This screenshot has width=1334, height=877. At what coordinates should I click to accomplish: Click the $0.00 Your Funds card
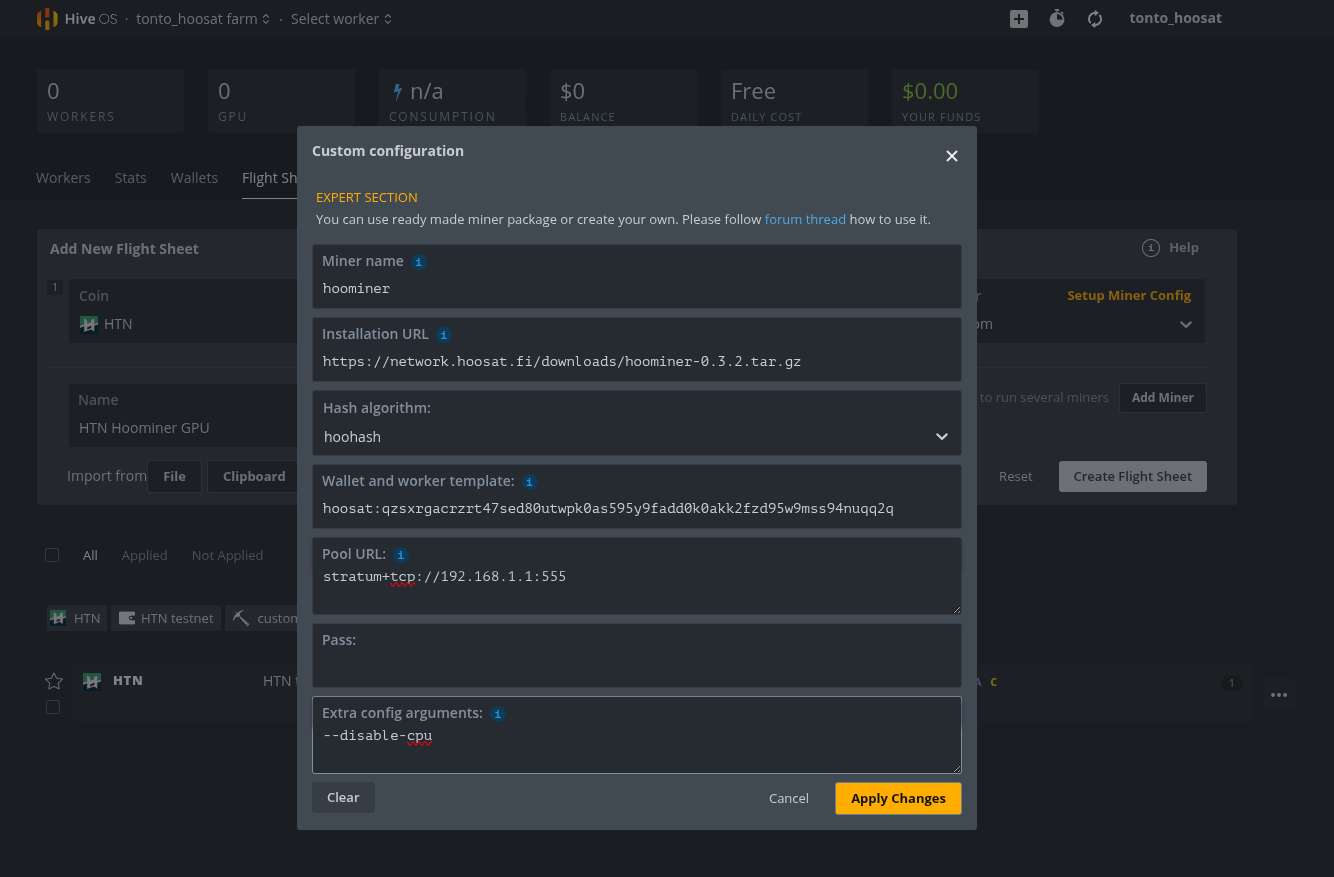965,101
